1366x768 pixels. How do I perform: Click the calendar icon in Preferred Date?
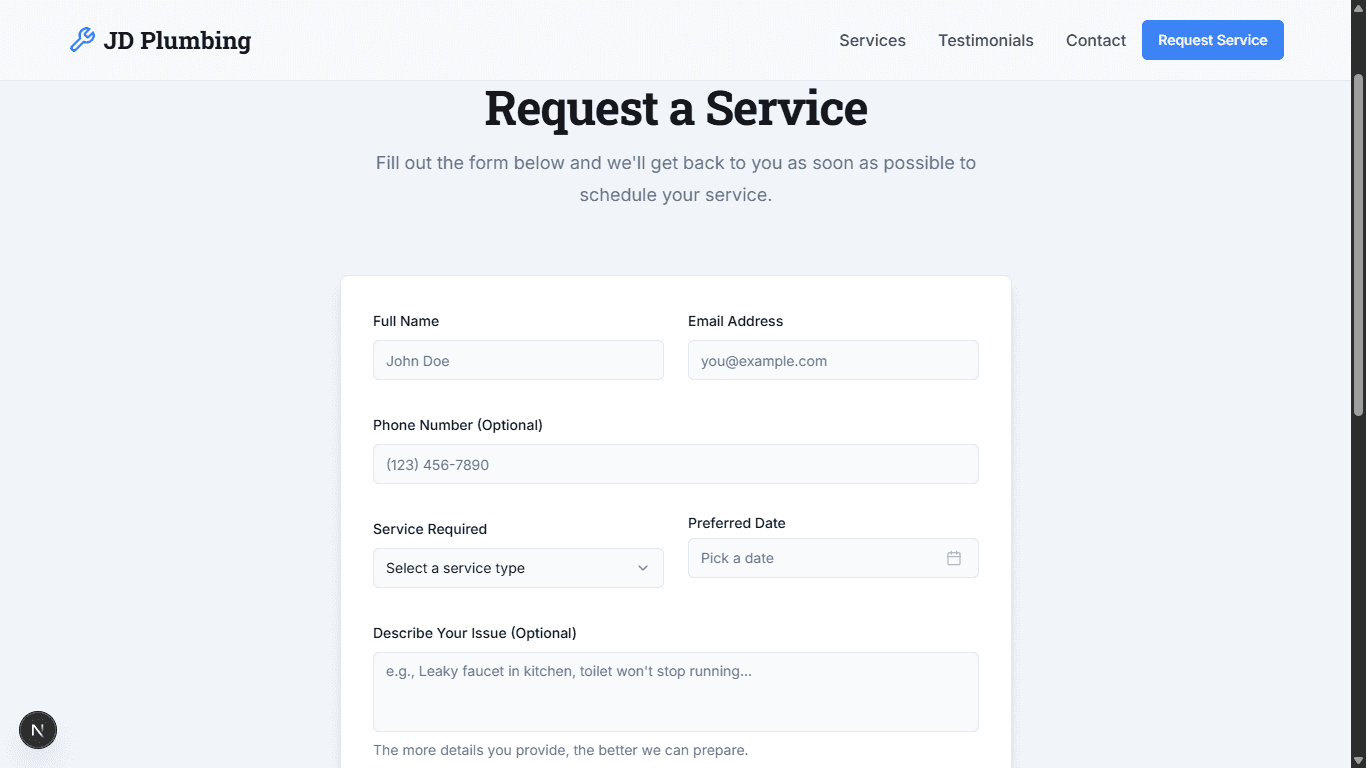pyautogui.click(x=954, y=558)
